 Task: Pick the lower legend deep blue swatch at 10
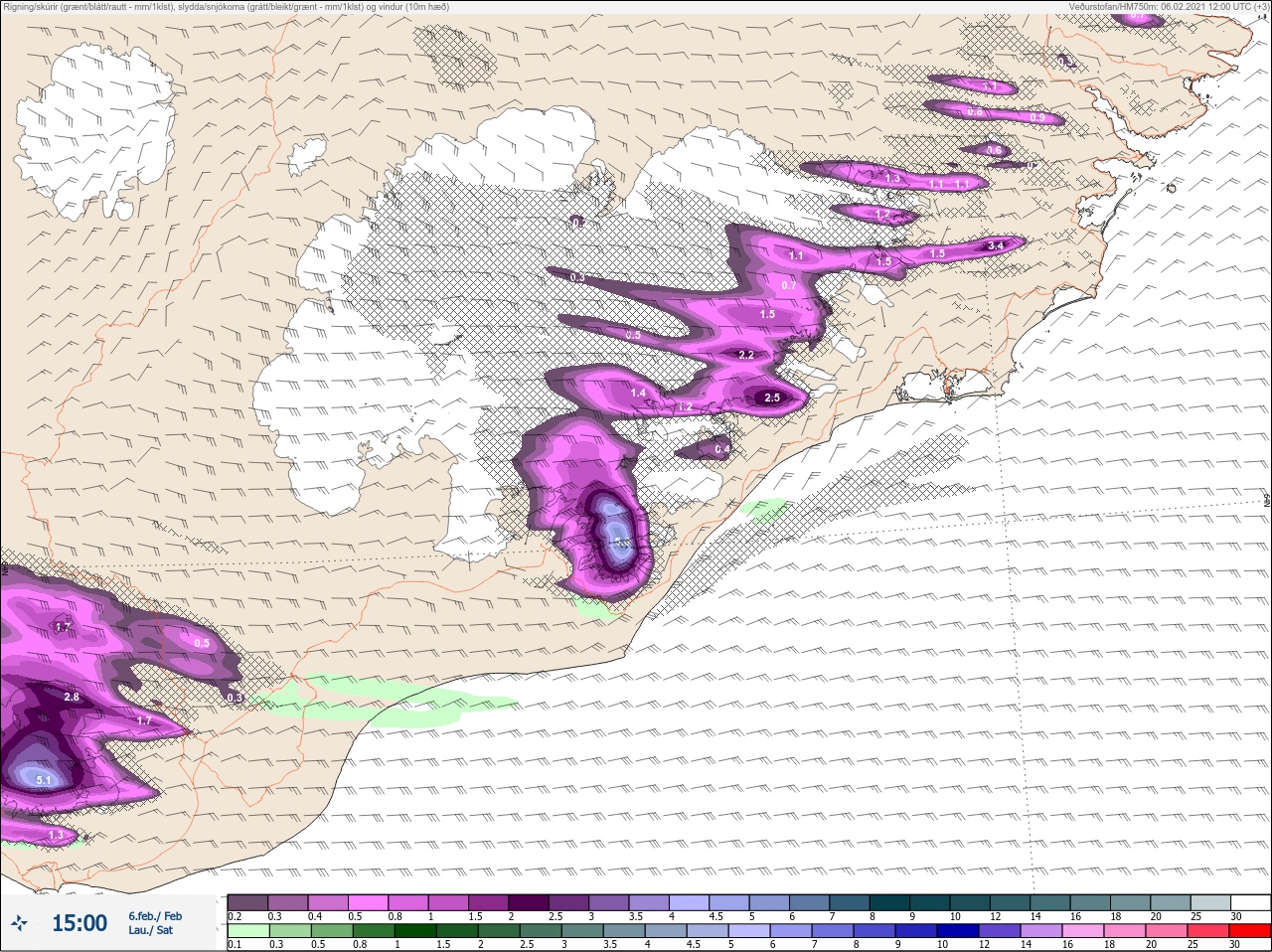[x=958, y=931]
